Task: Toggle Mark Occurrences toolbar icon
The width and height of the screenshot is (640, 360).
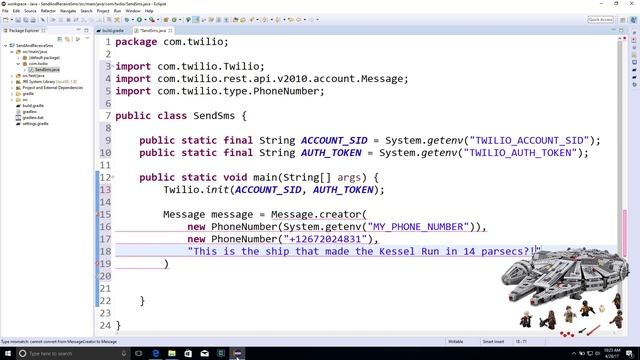Action: pos(196,20)
